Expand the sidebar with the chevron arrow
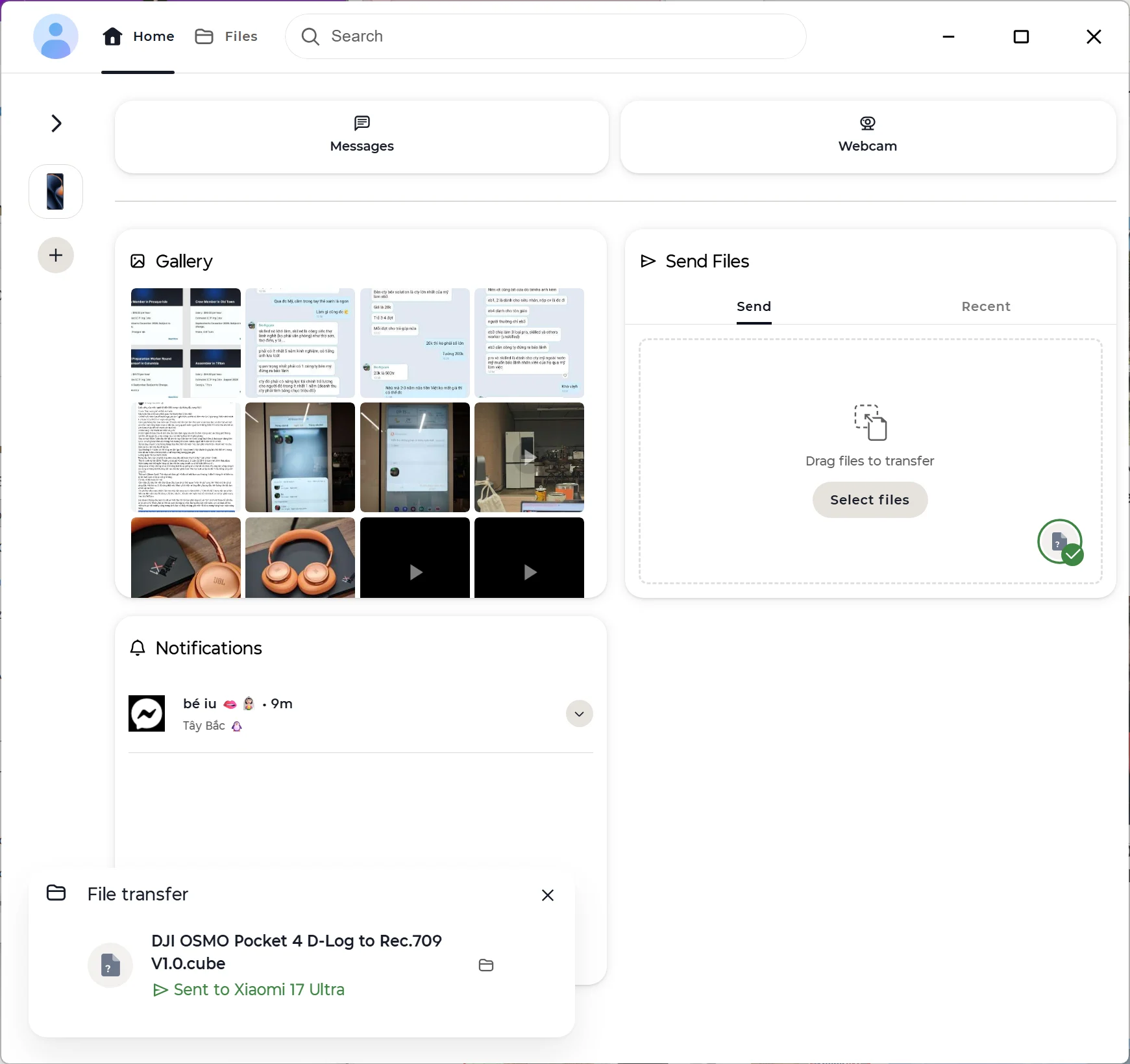The height and width of the screenshot is (1064, 1130). (x=56, y=123)
